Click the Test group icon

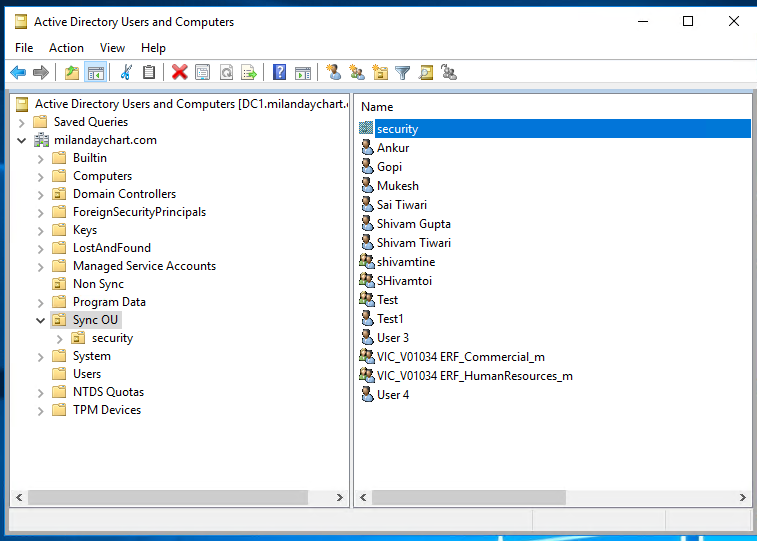(x=367, y=299)
